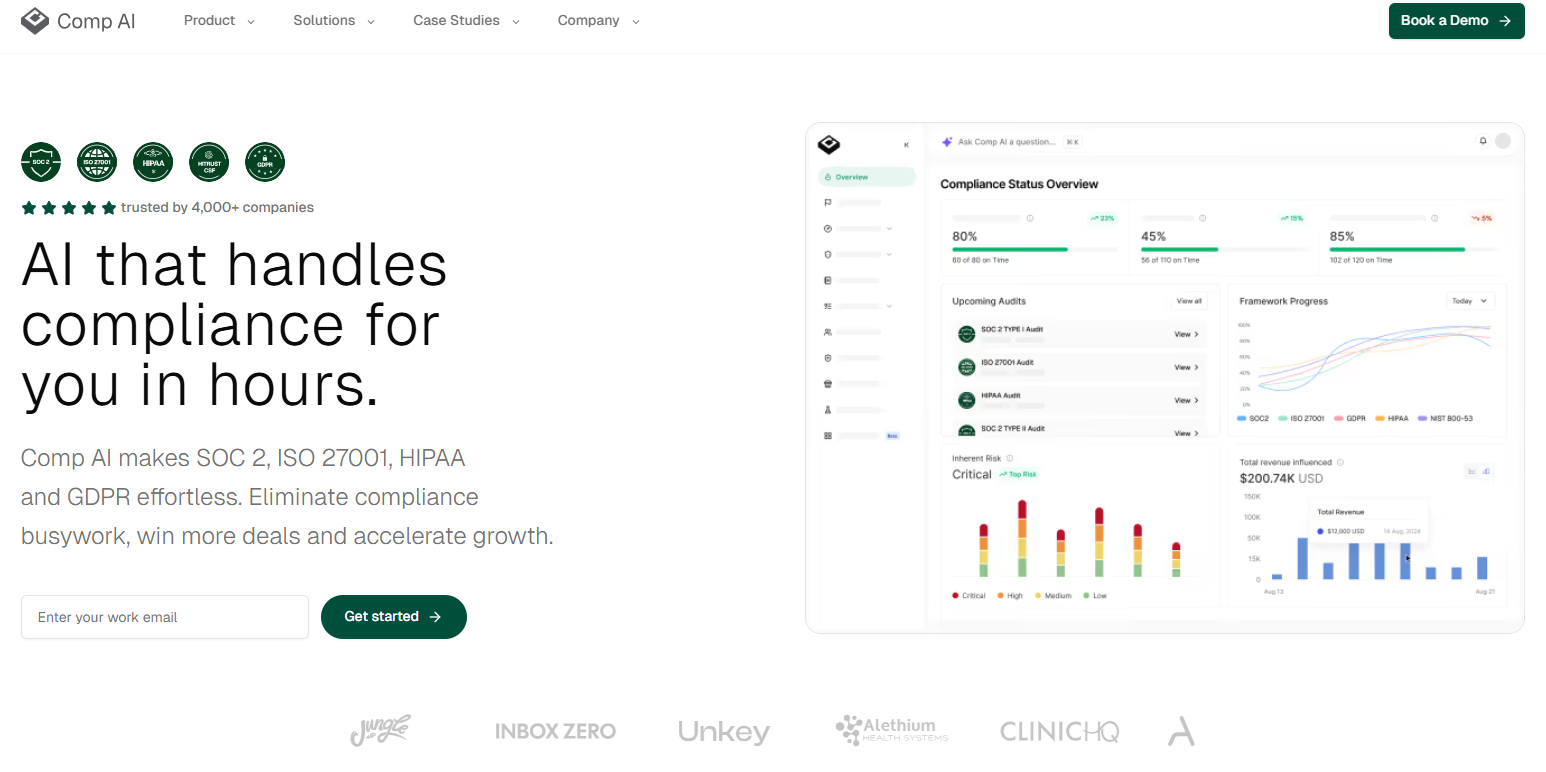Click the SOC2 legend swatch in Framework Progress
1546x772 pixels.
tap(1241, 419)
